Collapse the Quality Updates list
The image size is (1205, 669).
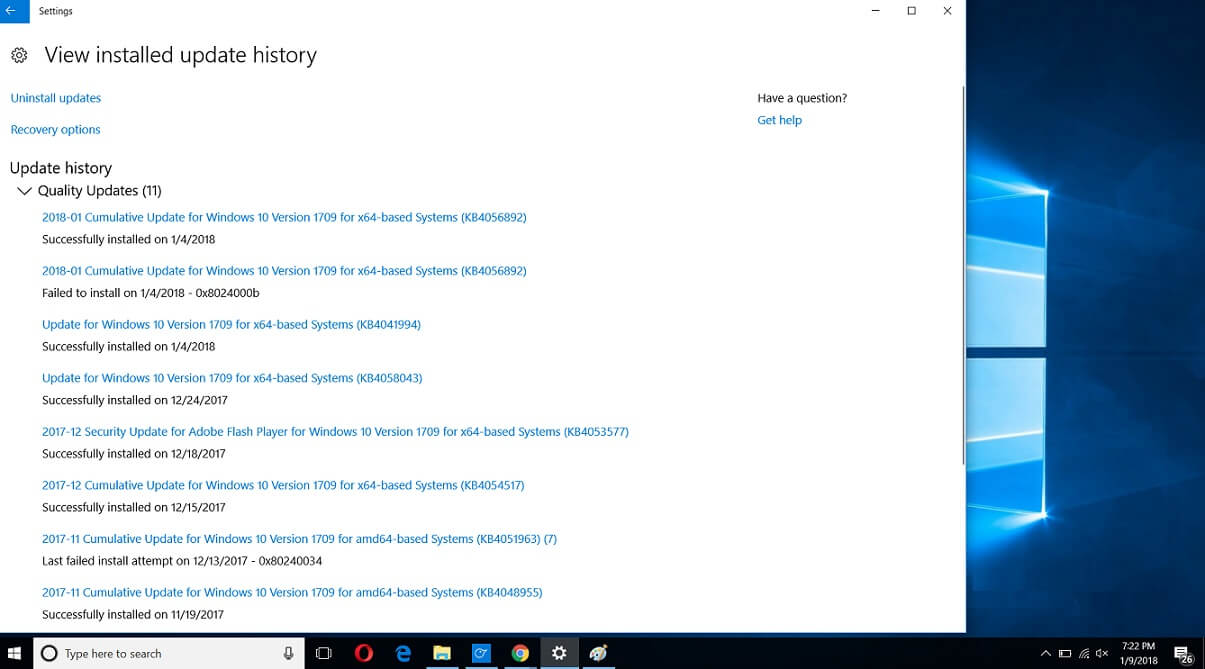25,190
